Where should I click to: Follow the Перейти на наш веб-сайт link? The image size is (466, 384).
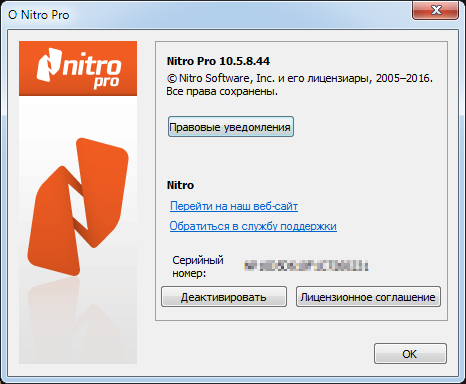[x=234, y=206]
